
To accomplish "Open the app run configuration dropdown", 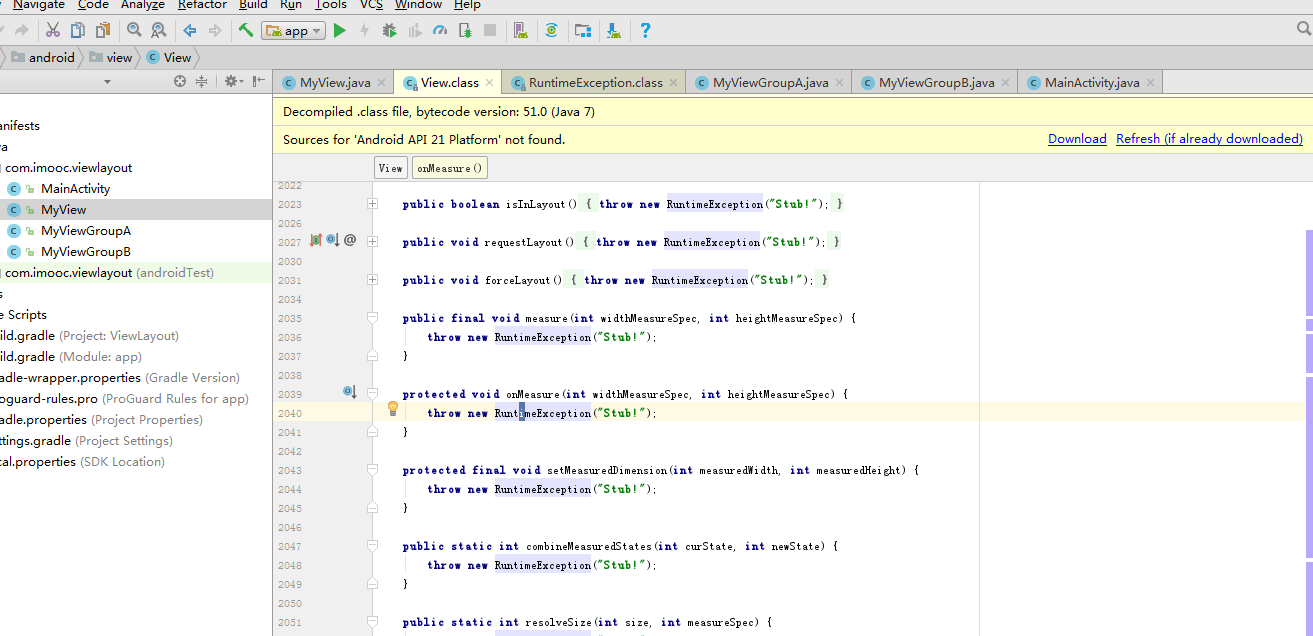I will (x=294, y=31).
